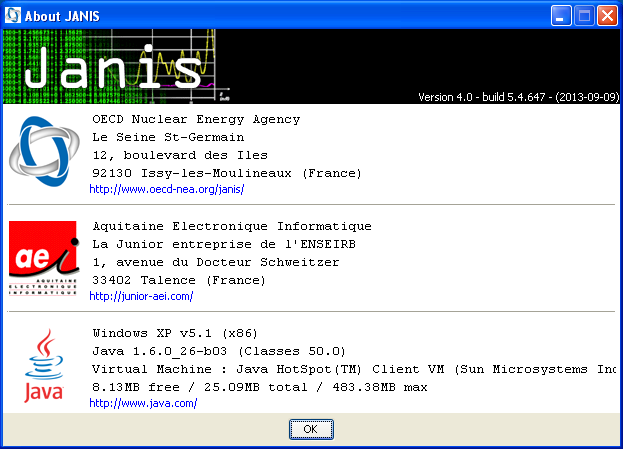Maximize the About JANIS dialog
The image size is (623, 449).
coord(585,15)
